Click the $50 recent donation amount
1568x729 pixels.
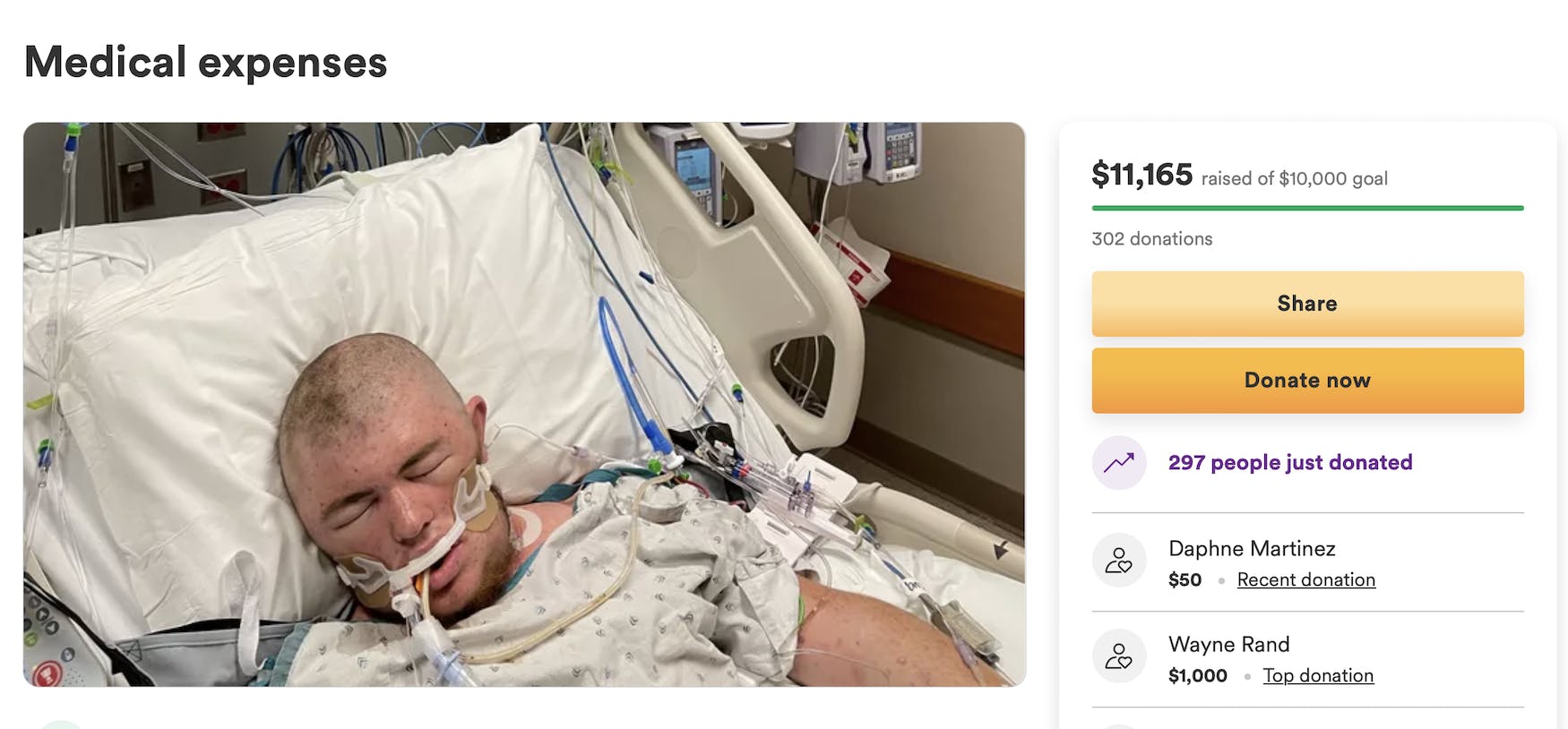click(1185, 579)
